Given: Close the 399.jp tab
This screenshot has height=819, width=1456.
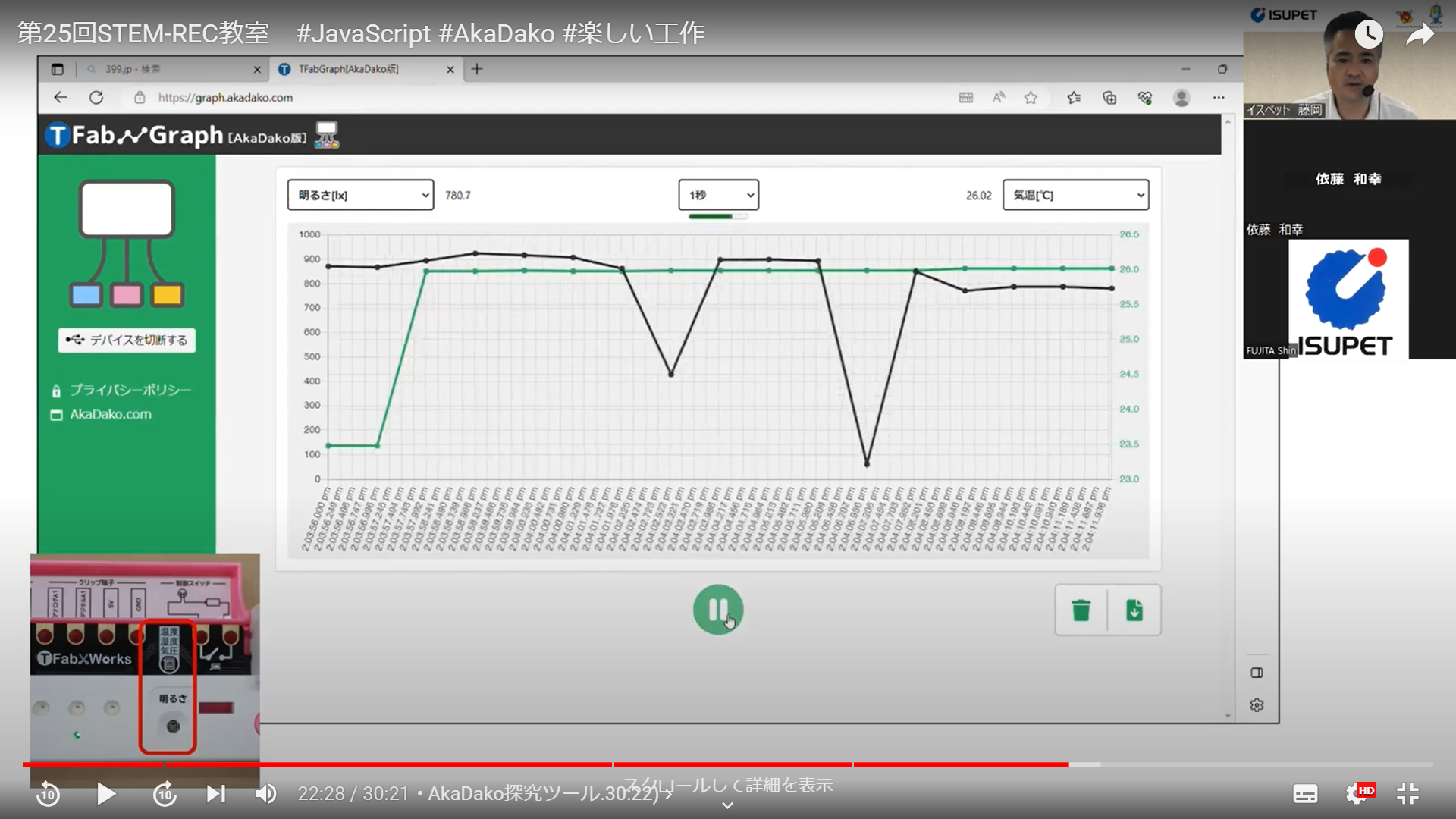Looking at the screenshot, I should 257,70.
